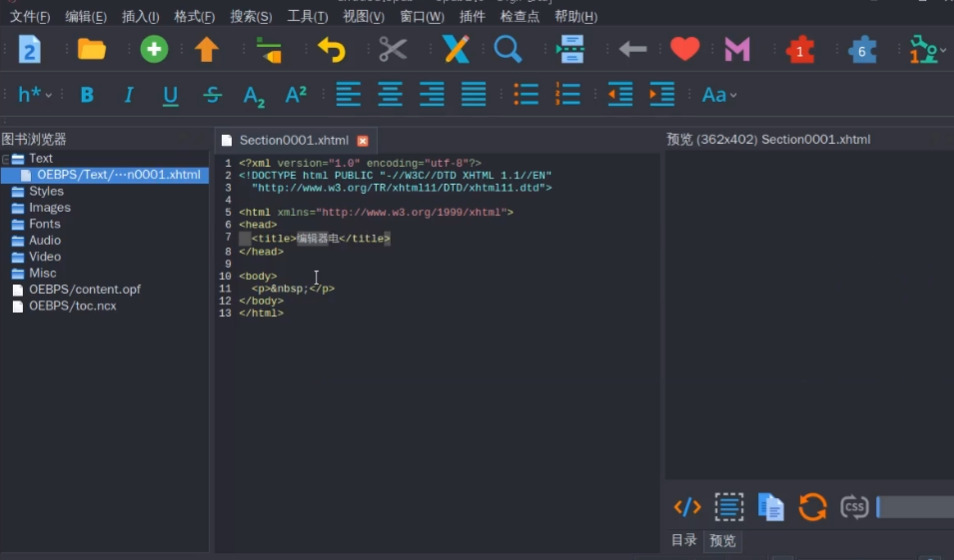Click the red heart donate icon
Viewport: 954px width, 560px height.
tap(685, 49)
